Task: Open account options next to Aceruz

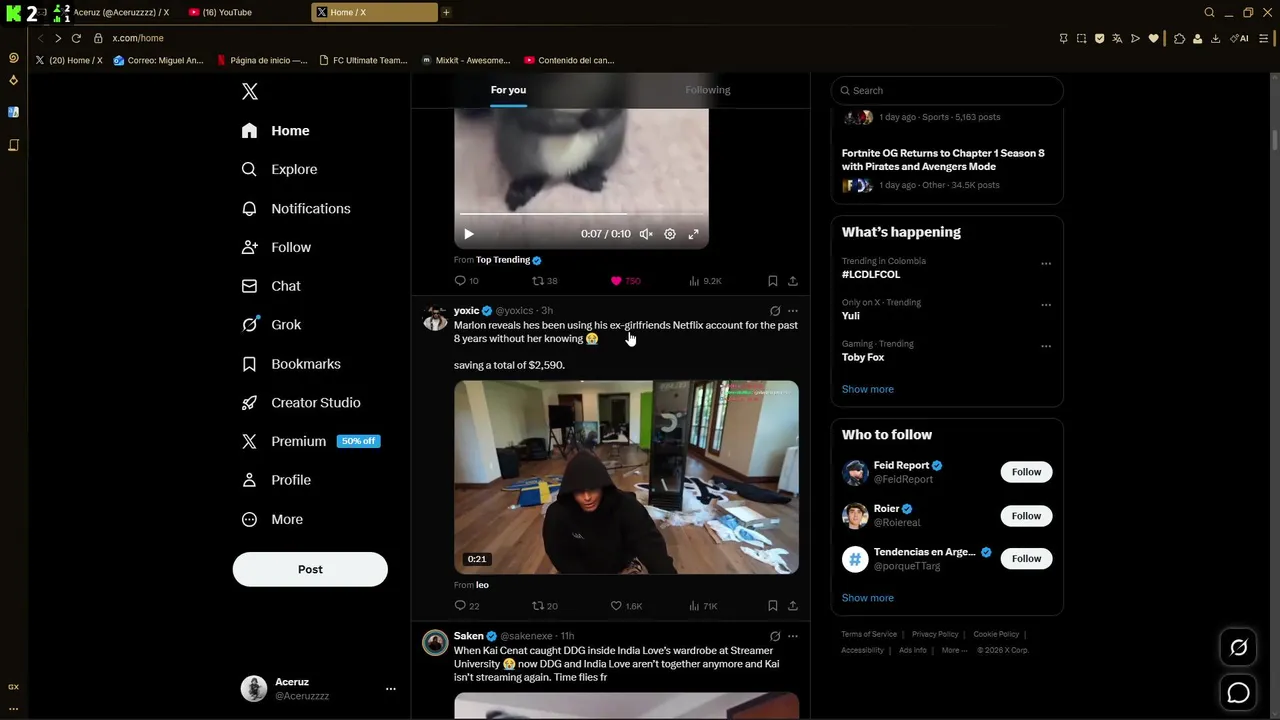Action: coord(391,689)
